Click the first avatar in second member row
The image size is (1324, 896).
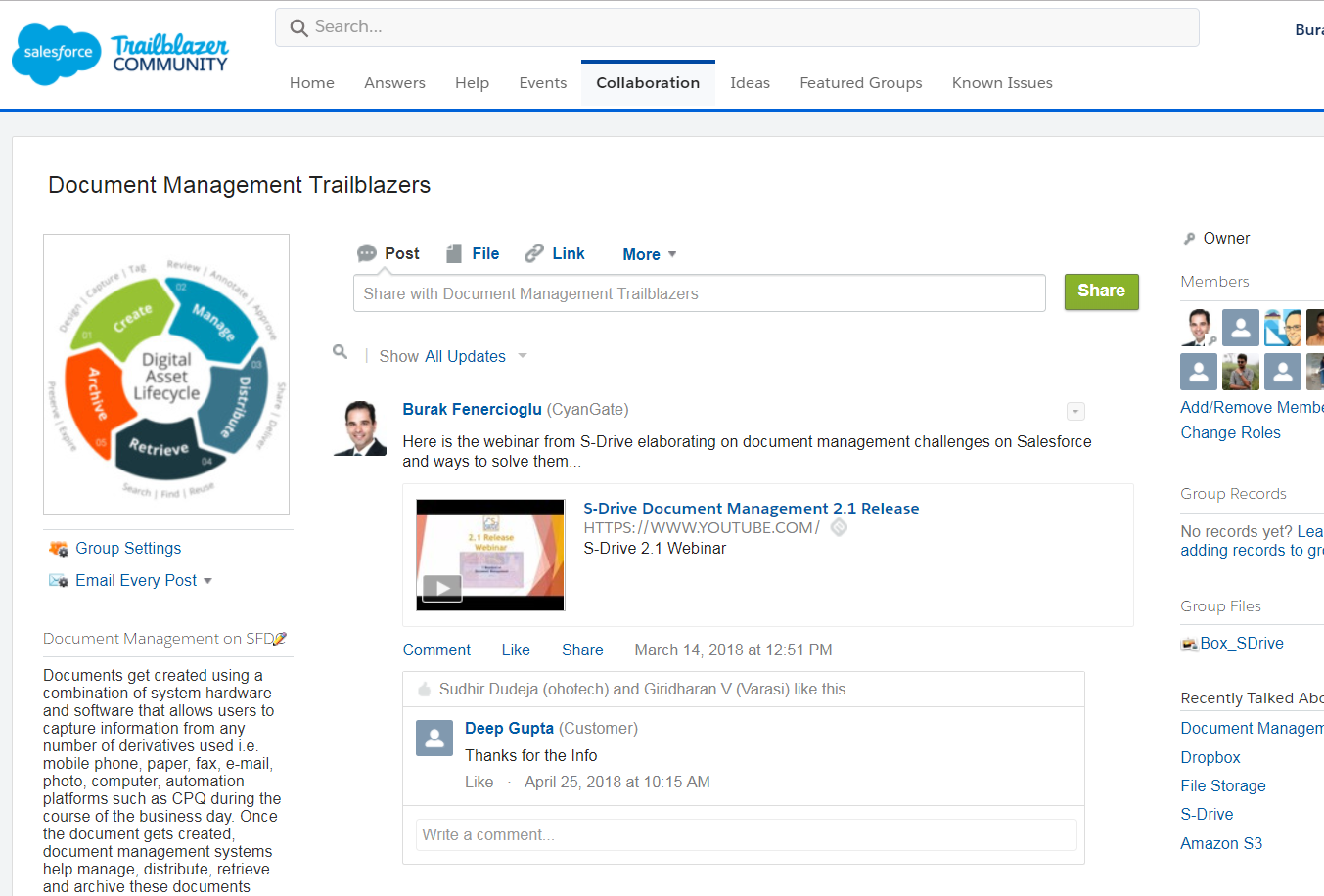click(x=1199, y=372)
